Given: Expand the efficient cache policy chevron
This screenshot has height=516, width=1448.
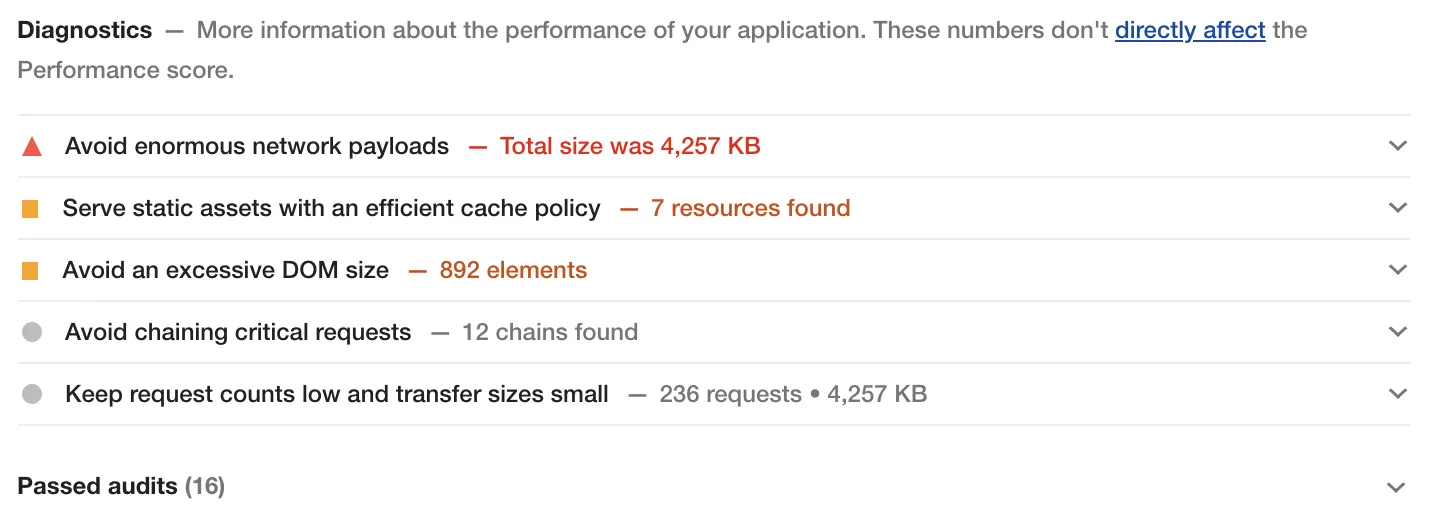Looking at the screenshot, I should [1398, 208].
